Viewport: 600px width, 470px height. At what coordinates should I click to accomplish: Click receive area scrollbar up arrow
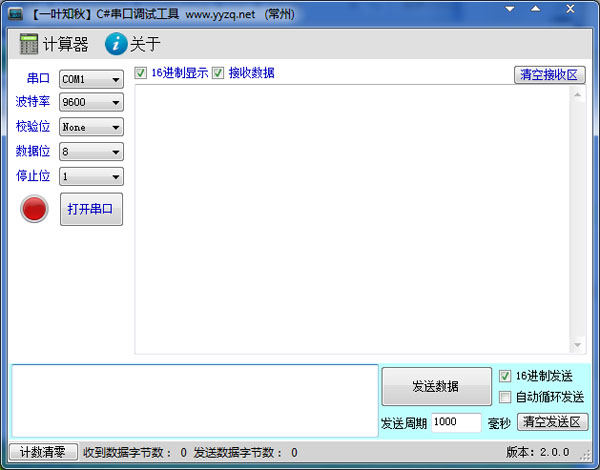click(x=578, y=94)
